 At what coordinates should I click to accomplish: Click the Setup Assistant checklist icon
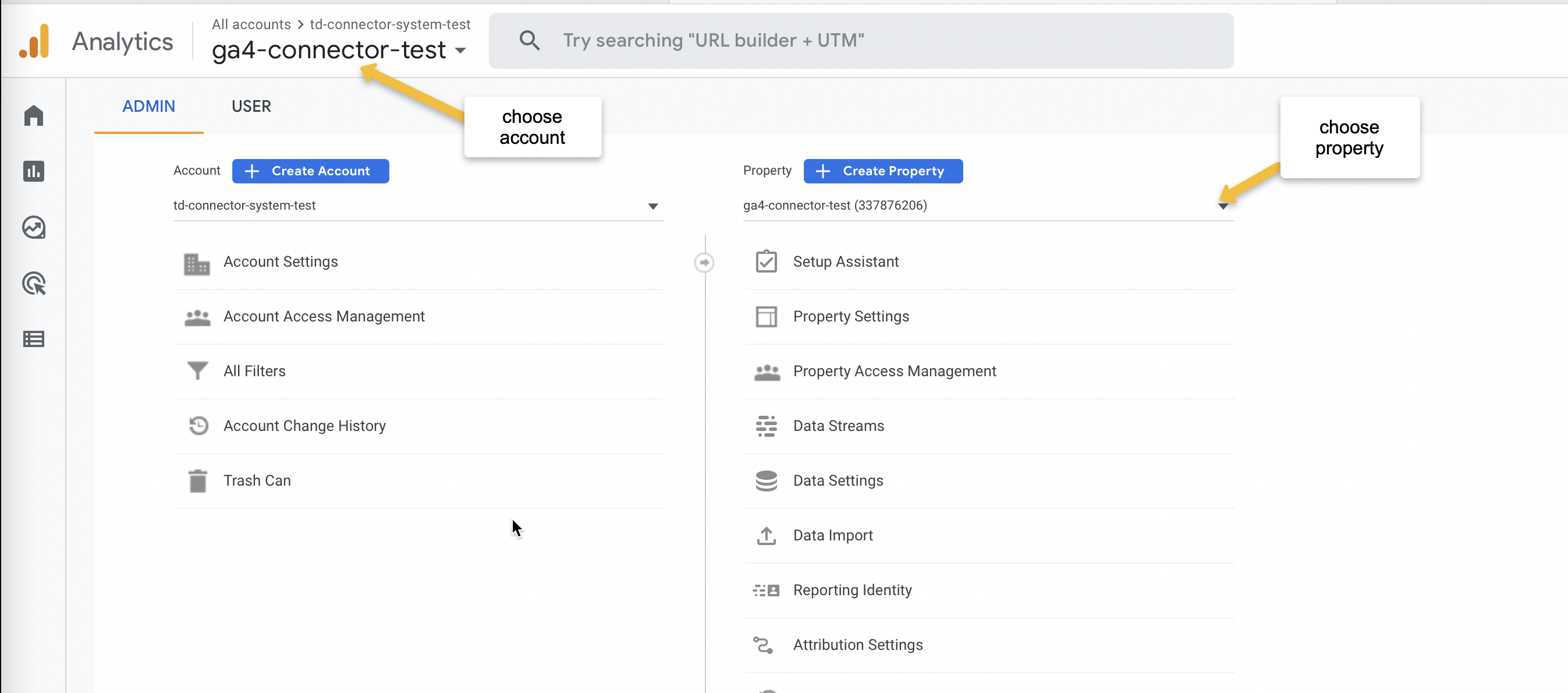pos(766,261)
